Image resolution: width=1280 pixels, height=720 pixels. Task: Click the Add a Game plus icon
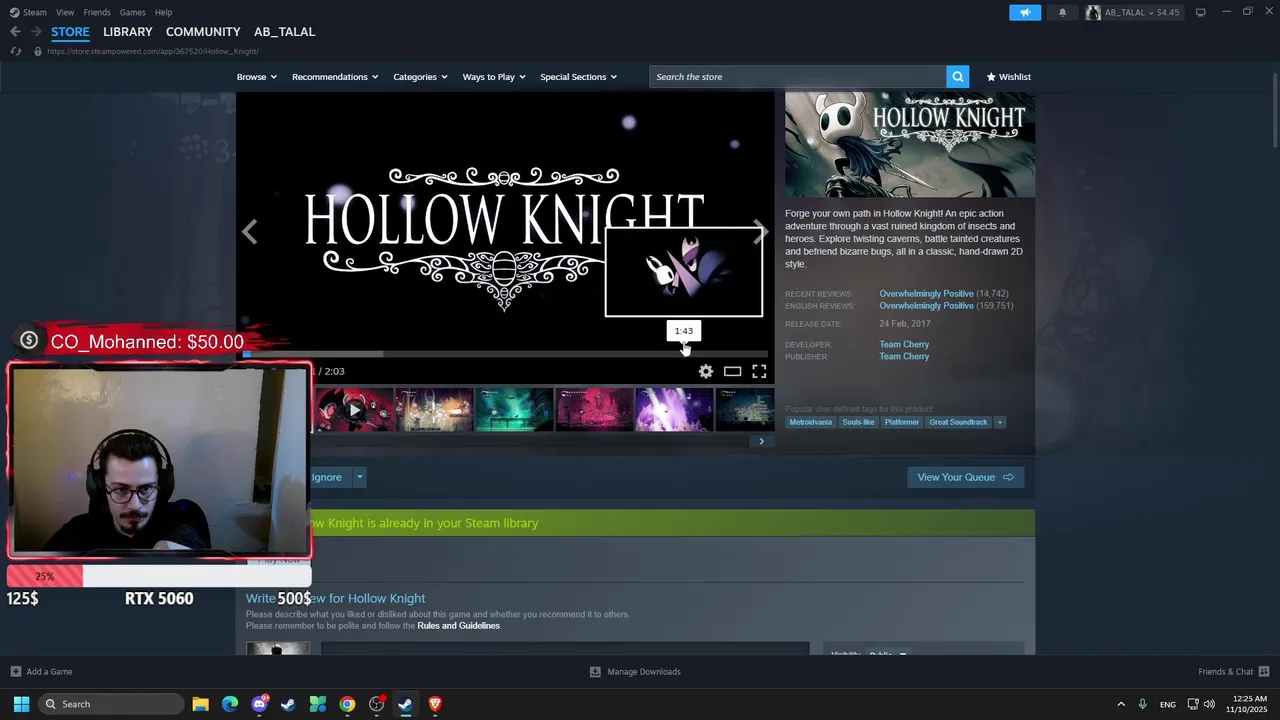tap(15, 672)
